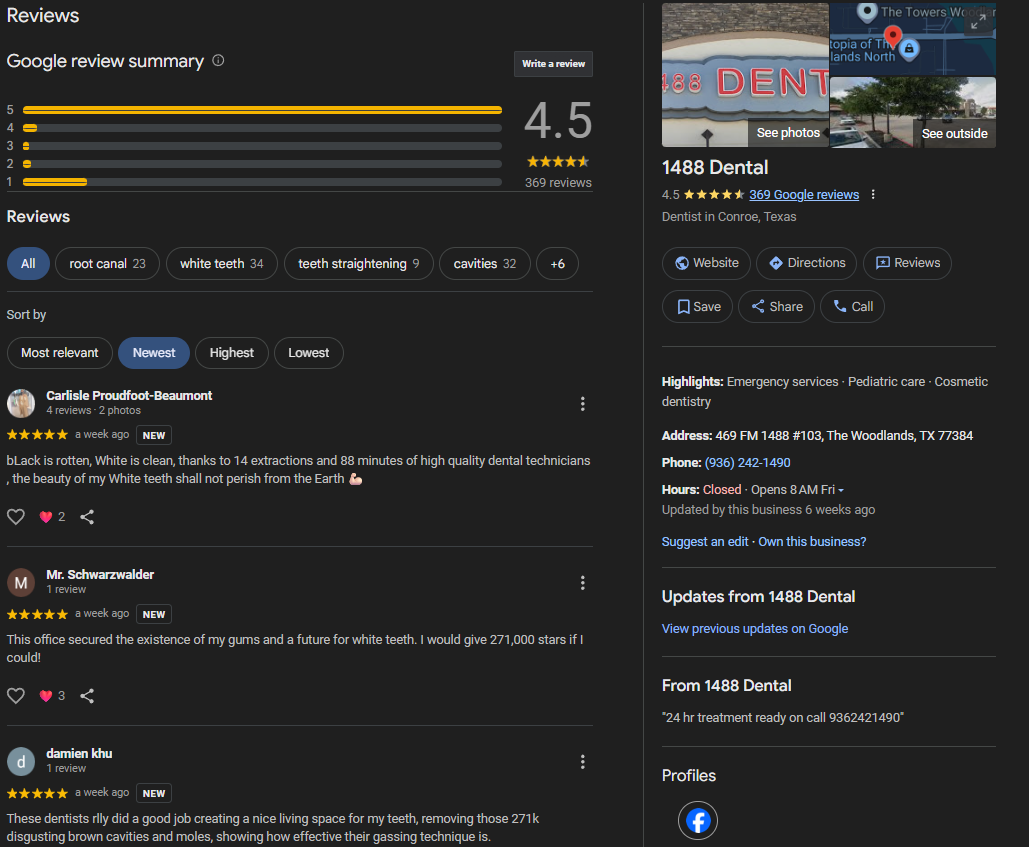Sort reviews by Lowest
Image resolution: width=1029 pixels, height=847 pixels.
[308, 353]
